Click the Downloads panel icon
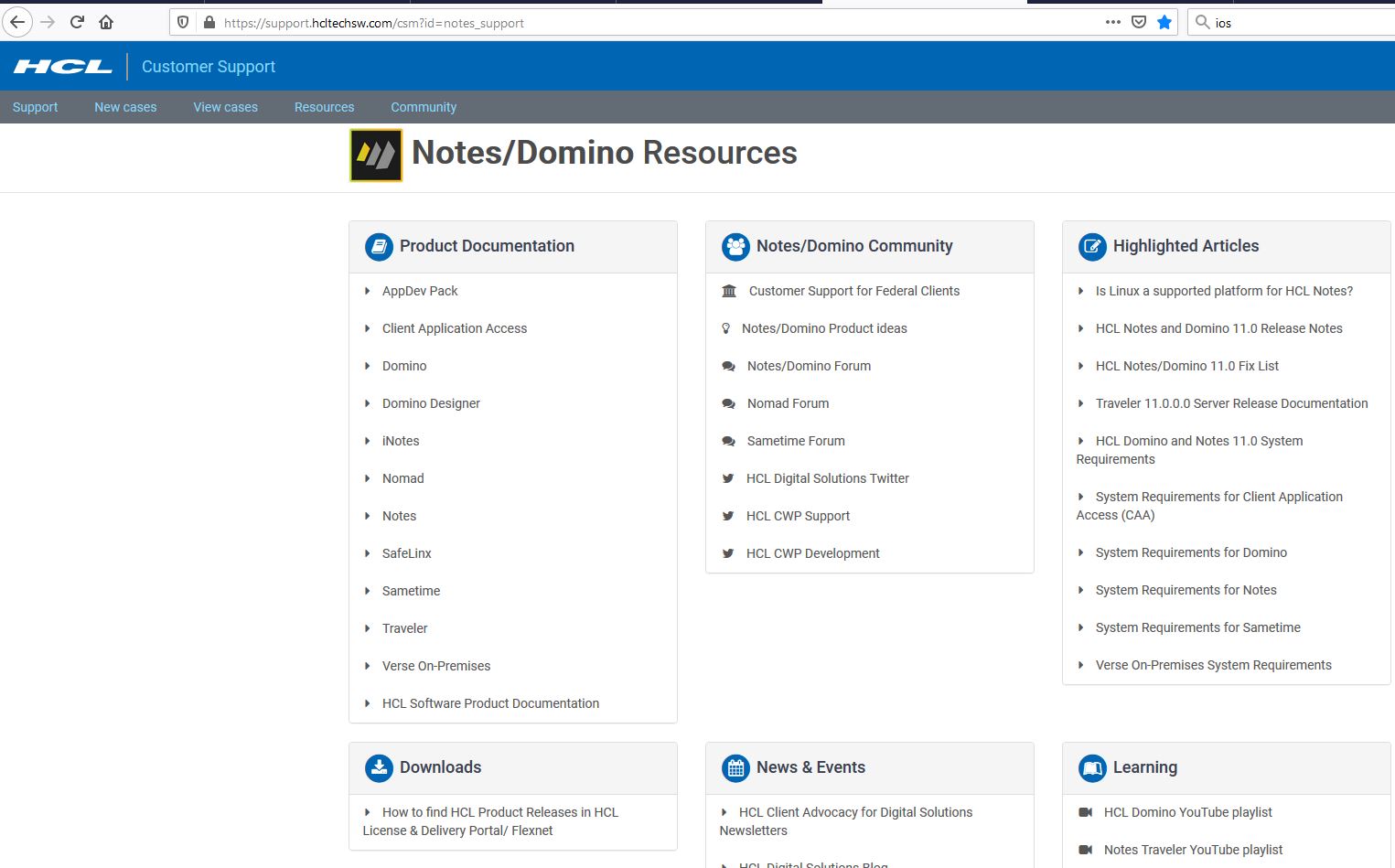 [378, 767]
